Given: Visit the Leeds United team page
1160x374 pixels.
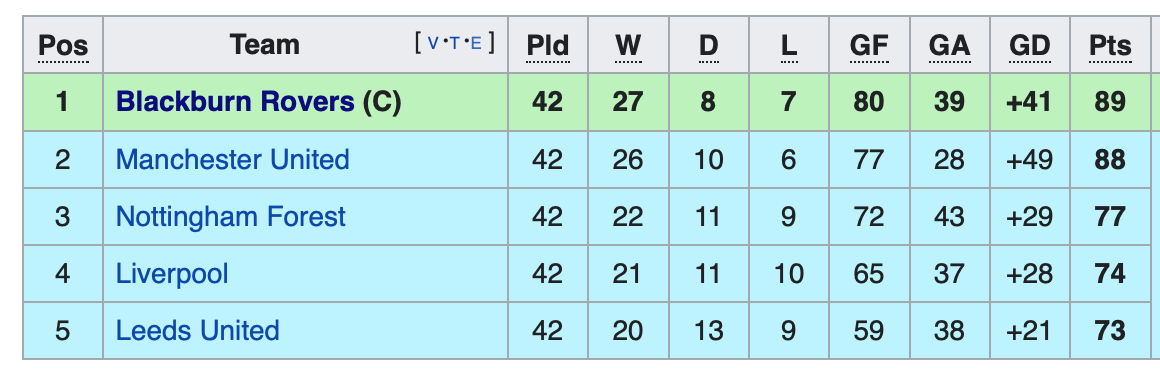Looking at the screenshot, I should tap(198, 330).
